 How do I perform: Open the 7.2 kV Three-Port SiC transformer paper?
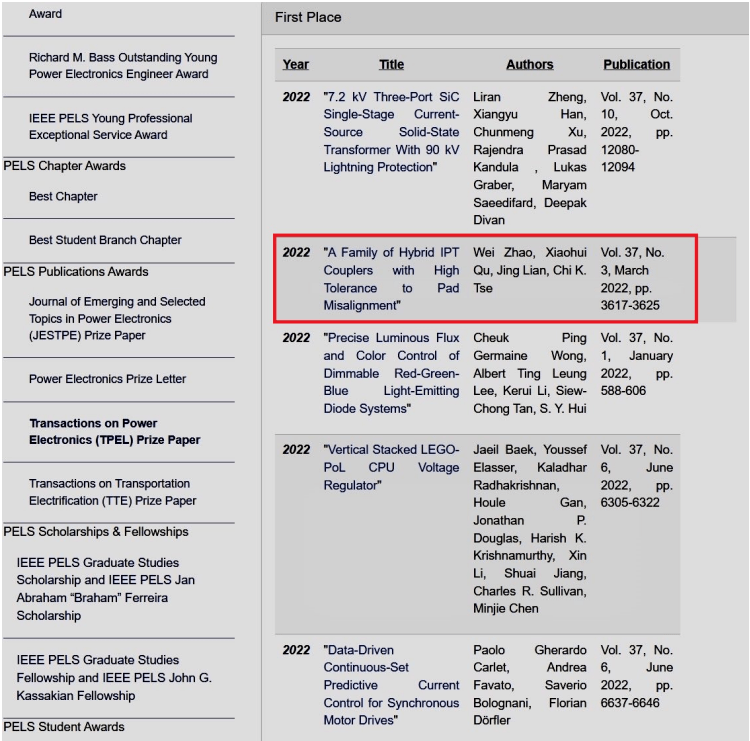pos(391,132)
